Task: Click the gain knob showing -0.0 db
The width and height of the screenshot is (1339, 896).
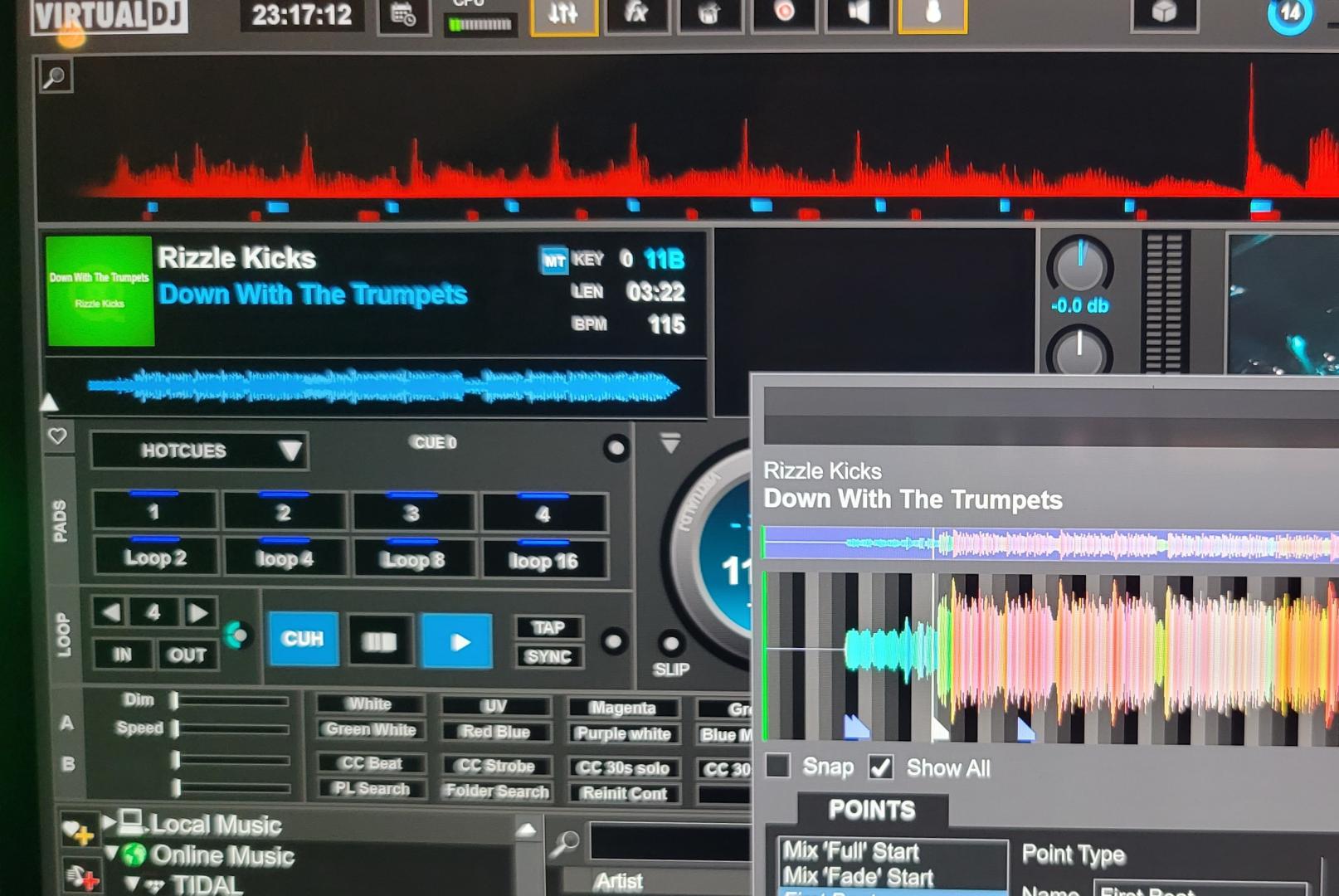Action: point(1080,266)
